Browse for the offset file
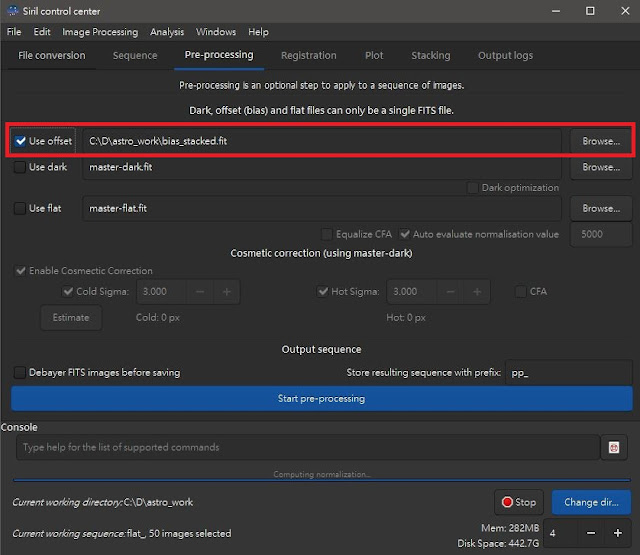Screen dimensions: 640x555 [601, 141]
